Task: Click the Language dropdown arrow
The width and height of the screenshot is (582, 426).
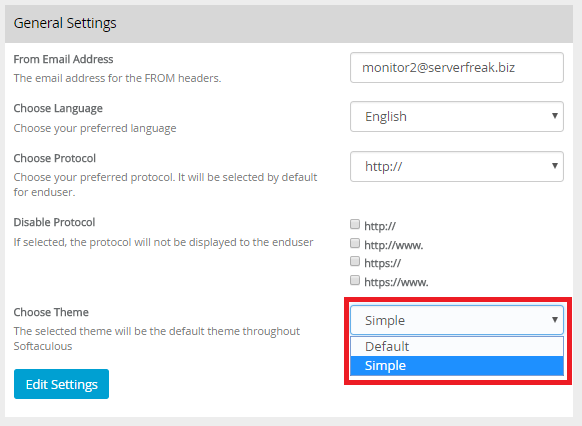Action: click(555, 116)
